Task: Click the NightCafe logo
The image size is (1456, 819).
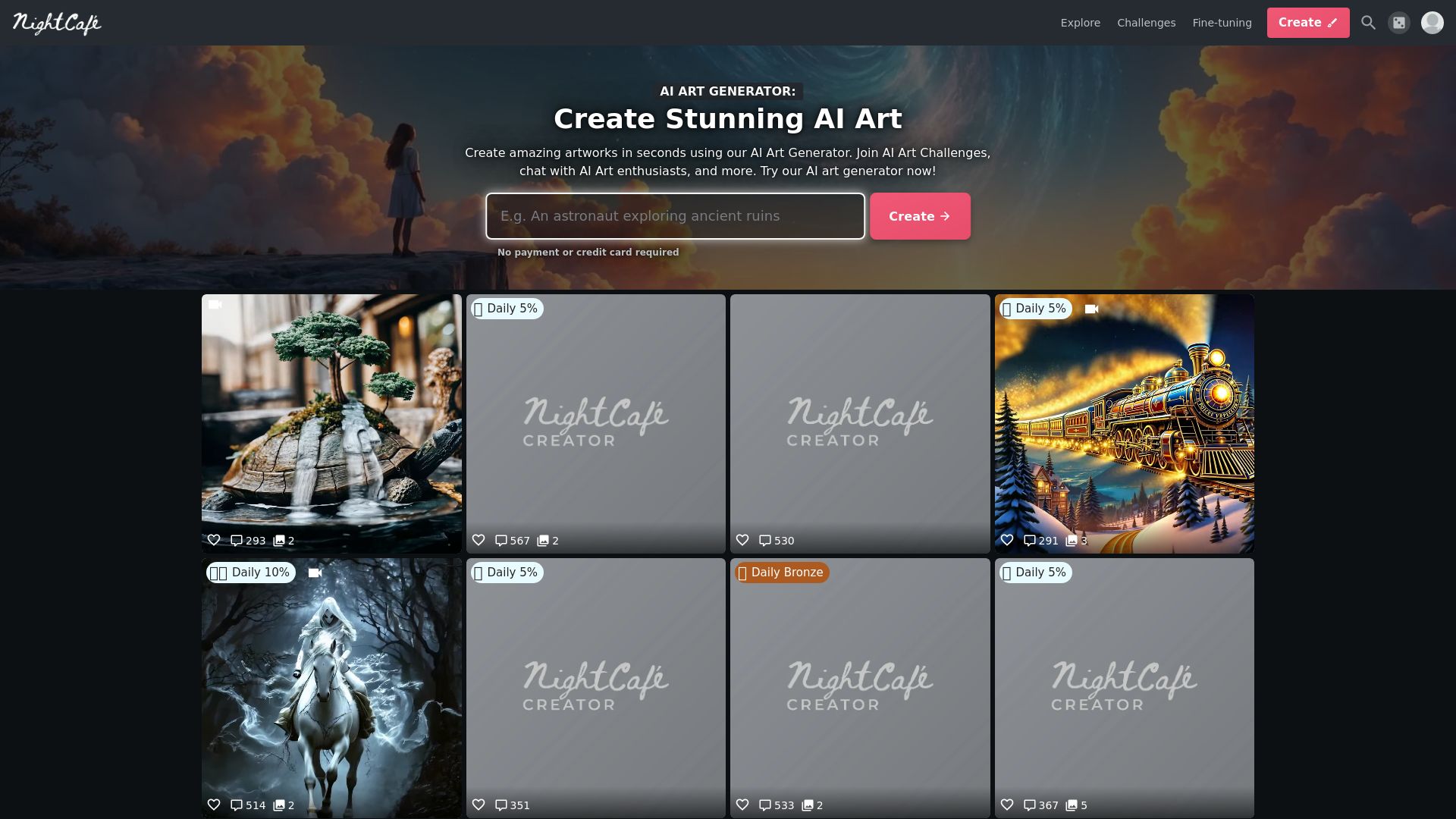Action: [x=57, y=23]
